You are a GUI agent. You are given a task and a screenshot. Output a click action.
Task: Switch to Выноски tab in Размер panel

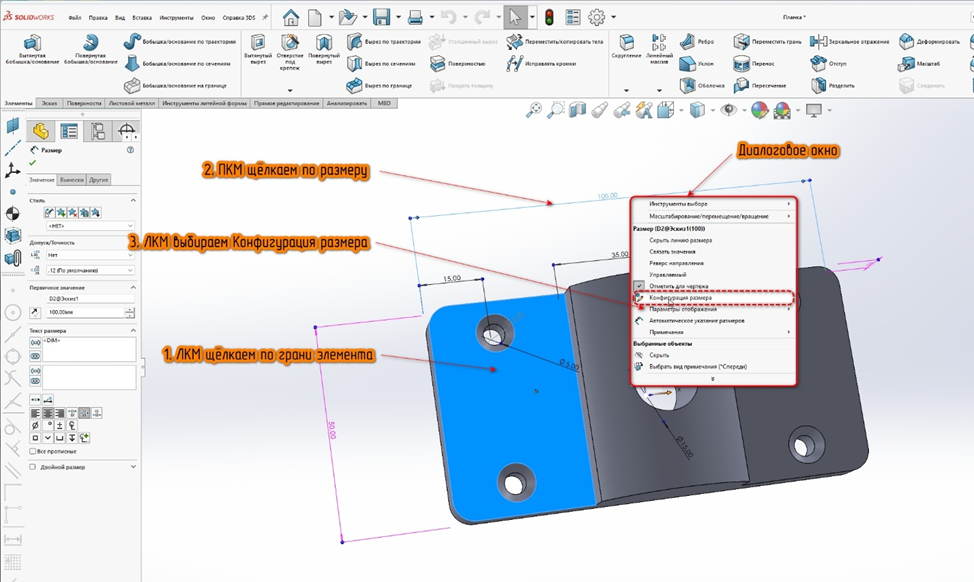71,180
